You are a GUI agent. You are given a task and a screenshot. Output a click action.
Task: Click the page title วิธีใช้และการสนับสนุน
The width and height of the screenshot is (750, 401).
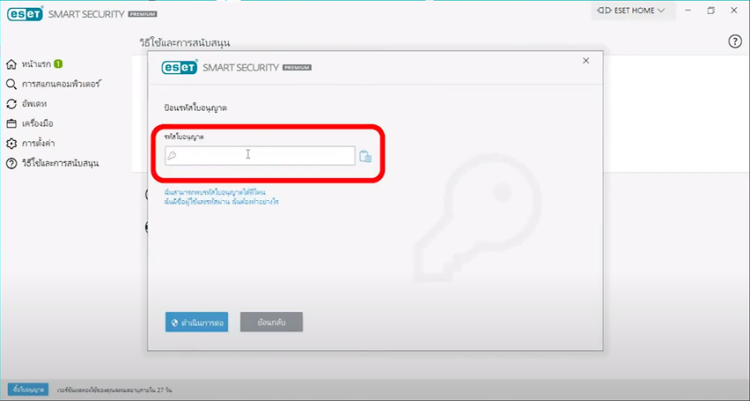185,43
